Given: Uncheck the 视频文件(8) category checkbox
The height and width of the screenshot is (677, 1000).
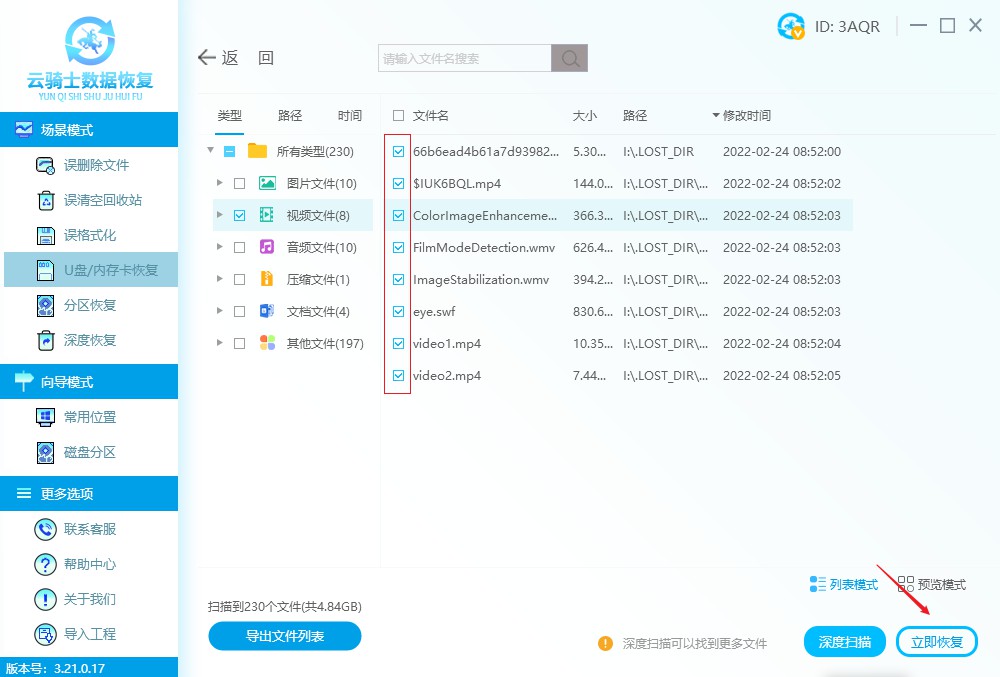Looking at the screenshot, I should point(240,215).
